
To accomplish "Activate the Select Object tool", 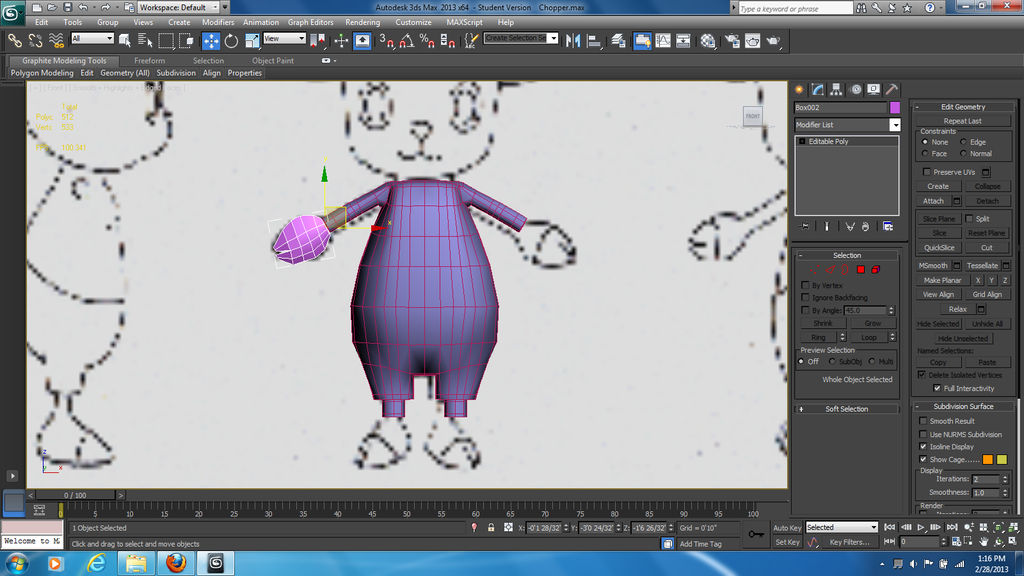I will click(125, 40).
